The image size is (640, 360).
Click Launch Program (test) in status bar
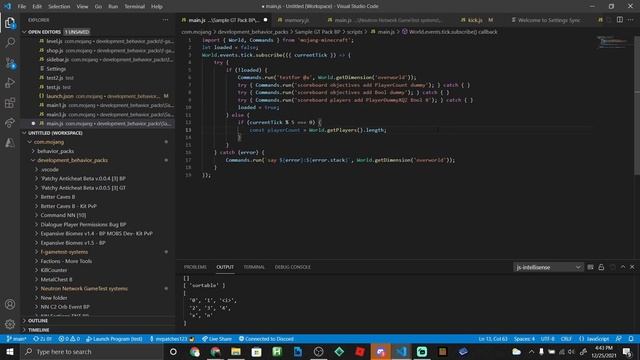click(115, 339)
